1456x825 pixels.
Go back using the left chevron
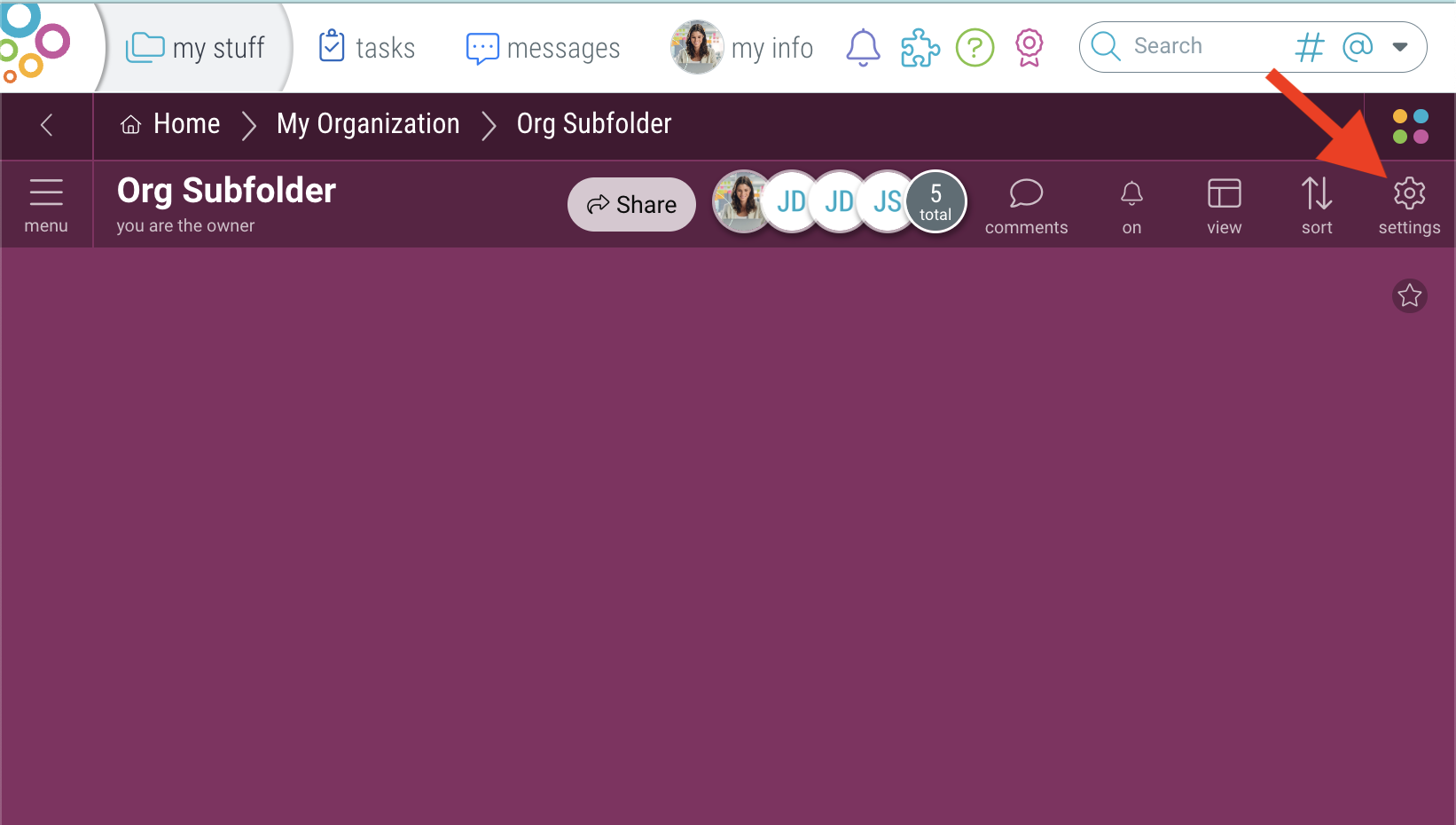click(x=47, y=125)
